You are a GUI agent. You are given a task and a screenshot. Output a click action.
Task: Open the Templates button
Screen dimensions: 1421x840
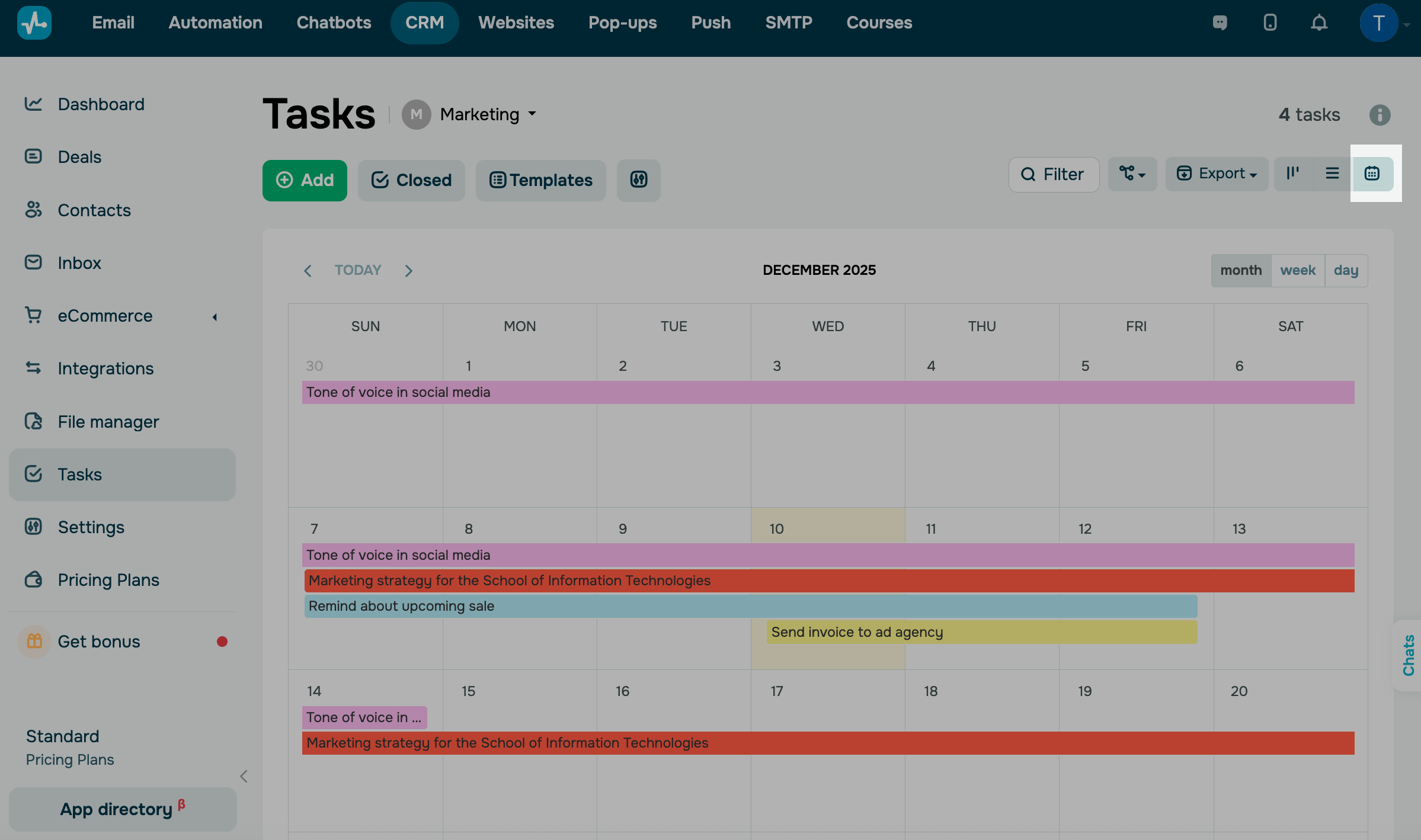pos(540,180)
